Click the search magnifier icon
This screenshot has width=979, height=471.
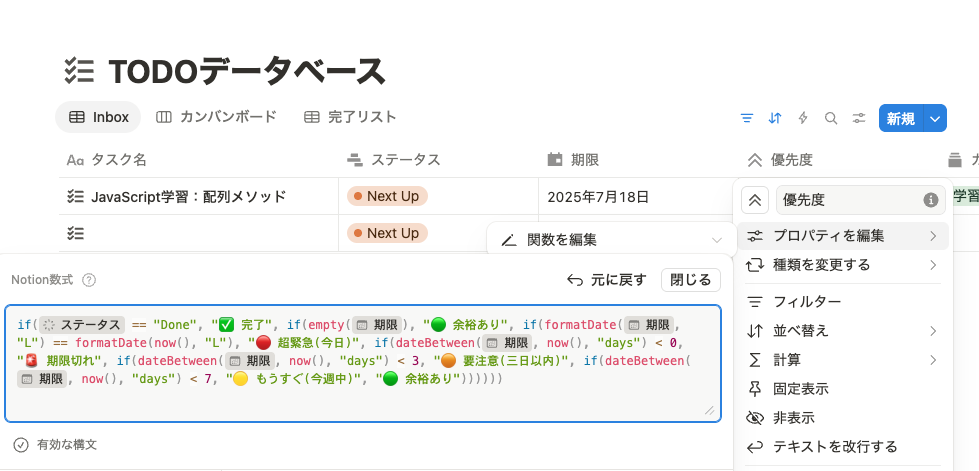(x=831, y=118)
